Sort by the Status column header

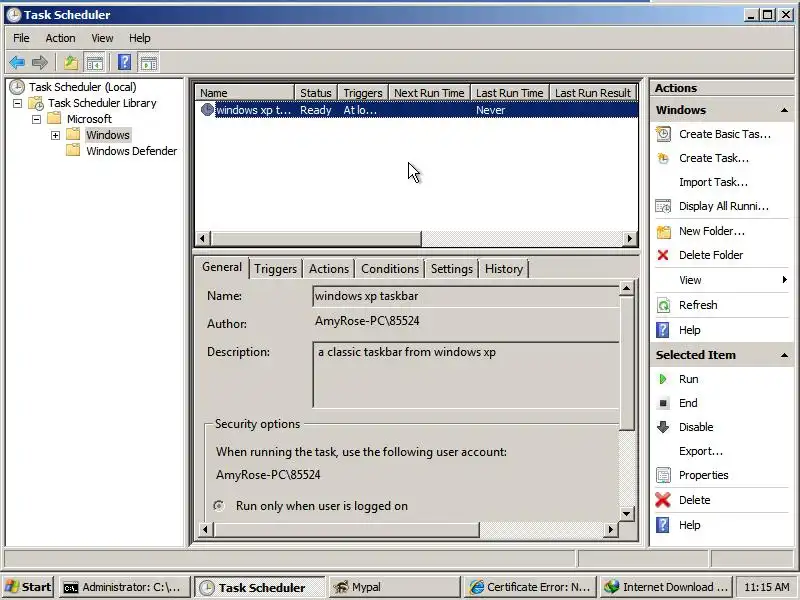[316, 93]
